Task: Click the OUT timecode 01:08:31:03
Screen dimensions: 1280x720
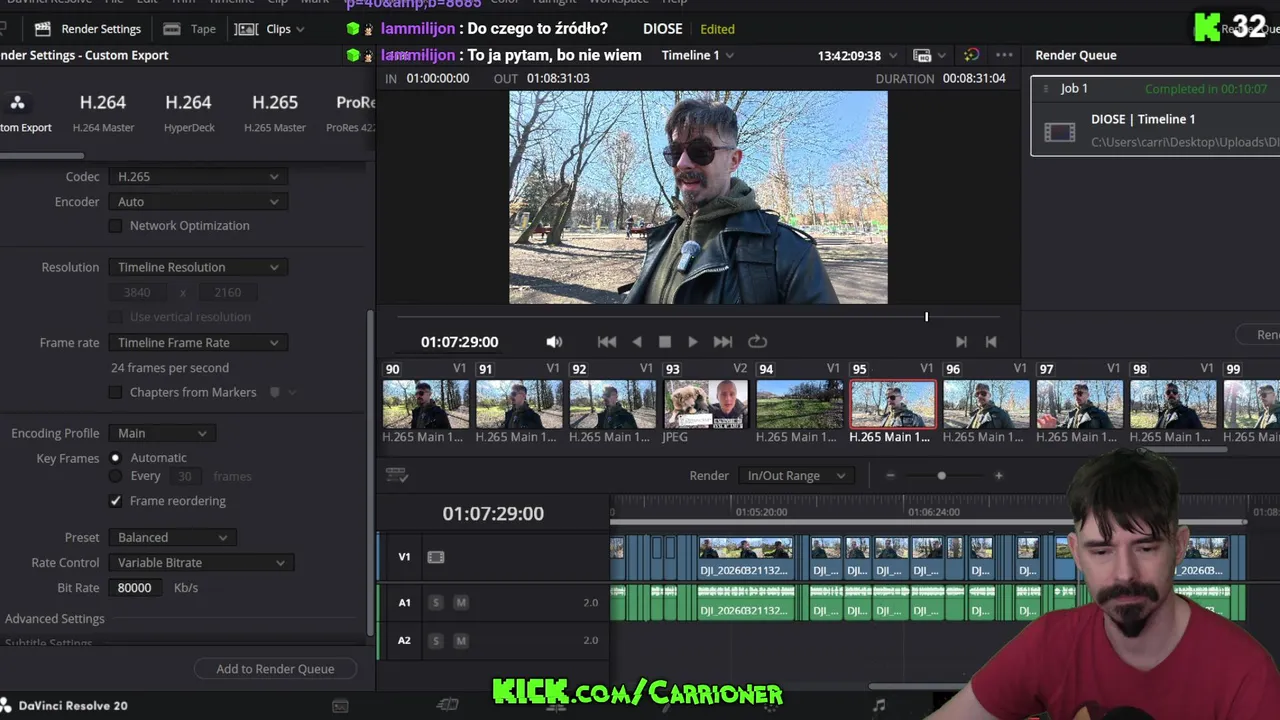Action: (x=558, y=78)
